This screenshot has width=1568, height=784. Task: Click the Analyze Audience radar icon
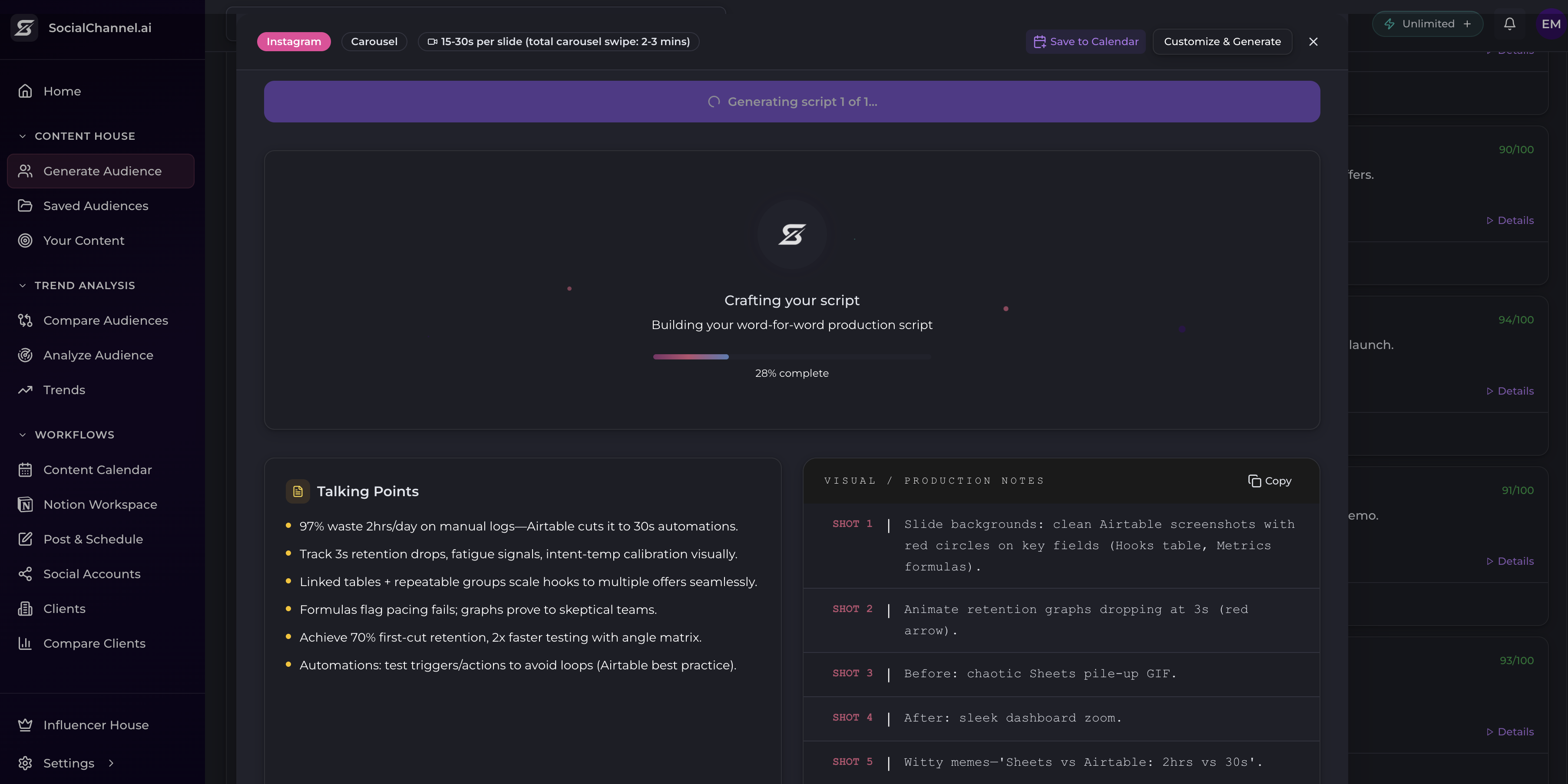(x=25, y=355)
